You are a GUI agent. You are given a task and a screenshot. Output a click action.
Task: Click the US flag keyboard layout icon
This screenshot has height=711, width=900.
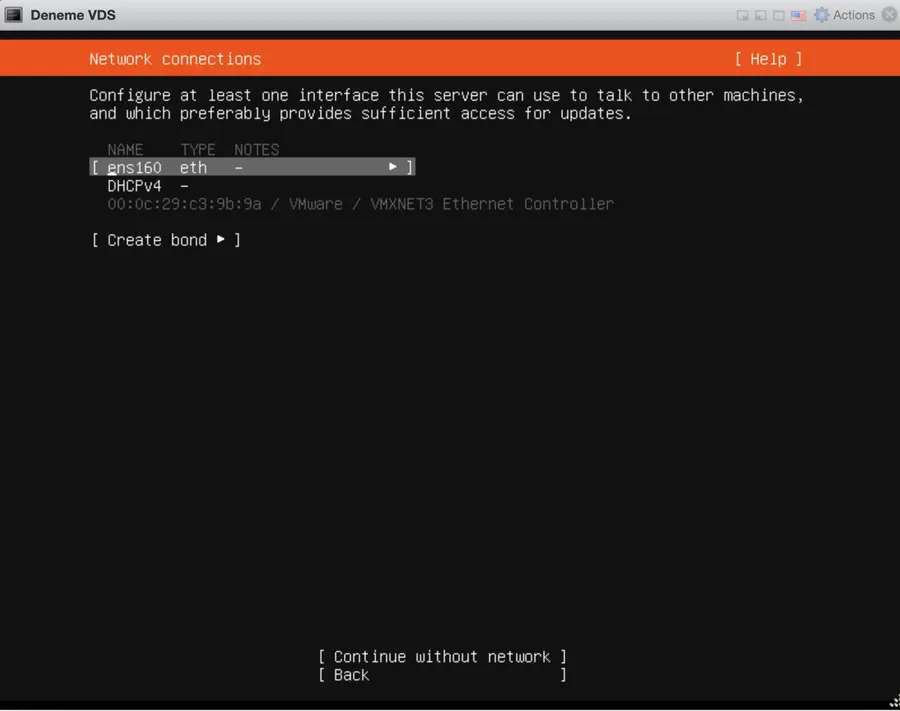coord(798,15)
